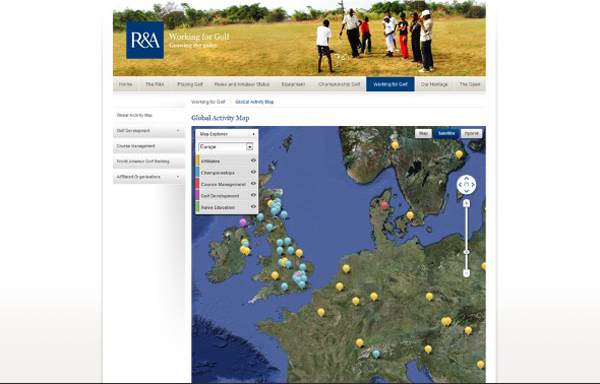Click the blue pin in southern France
The height and width of the screenshot is (384, 600).
[x=376, y=354]
